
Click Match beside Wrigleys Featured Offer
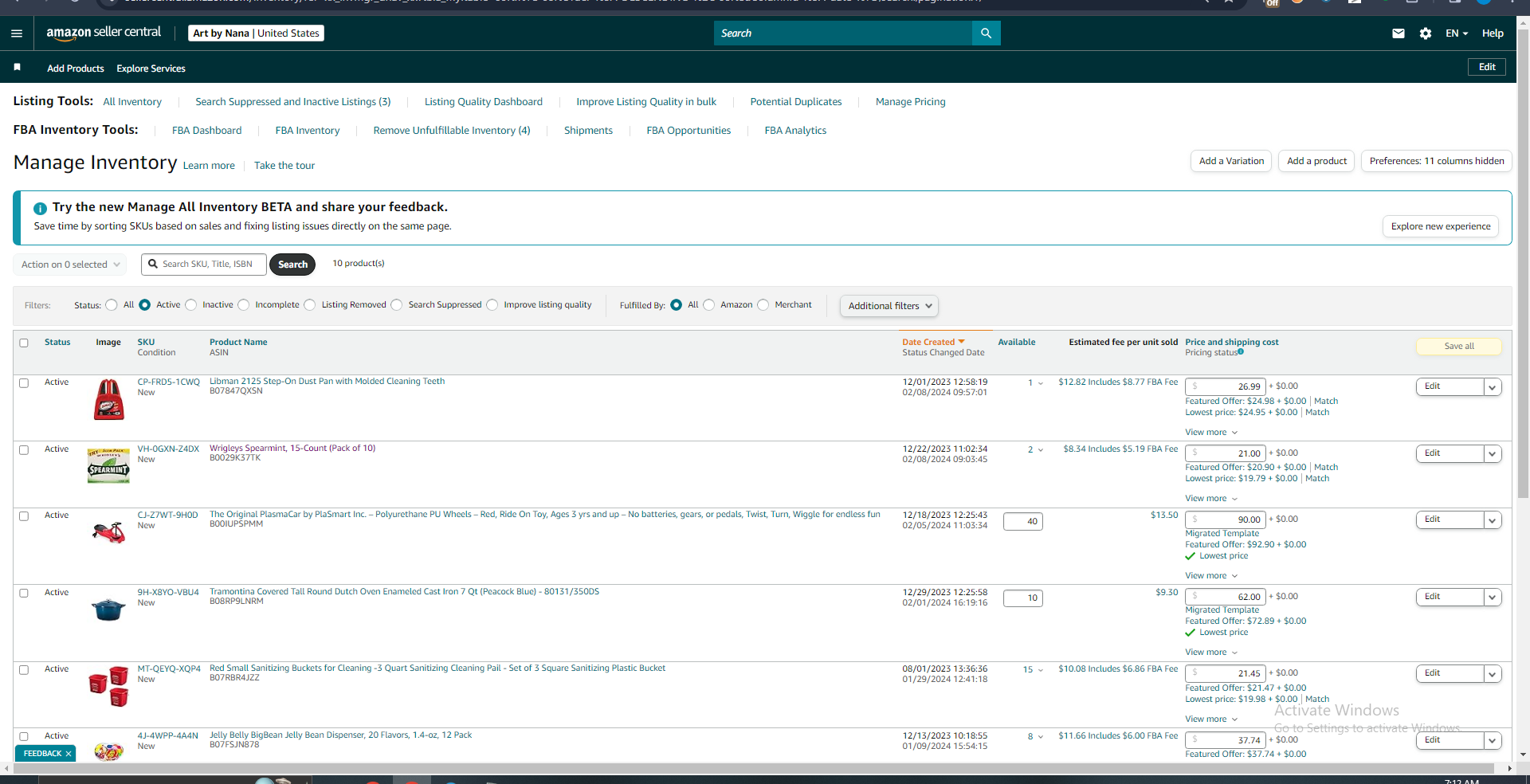pos(1326,468)
